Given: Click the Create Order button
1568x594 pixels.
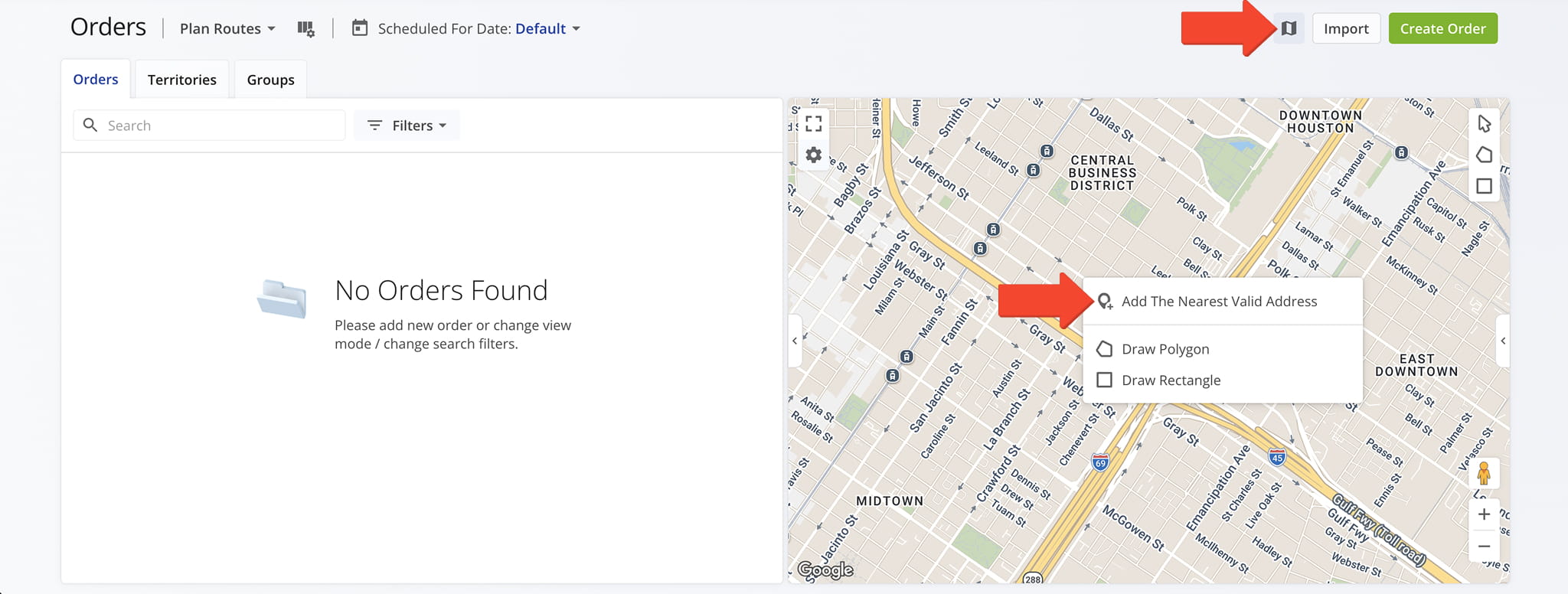Looking at the screenshot, I should pyautogui.click(x=1442, y=28).
